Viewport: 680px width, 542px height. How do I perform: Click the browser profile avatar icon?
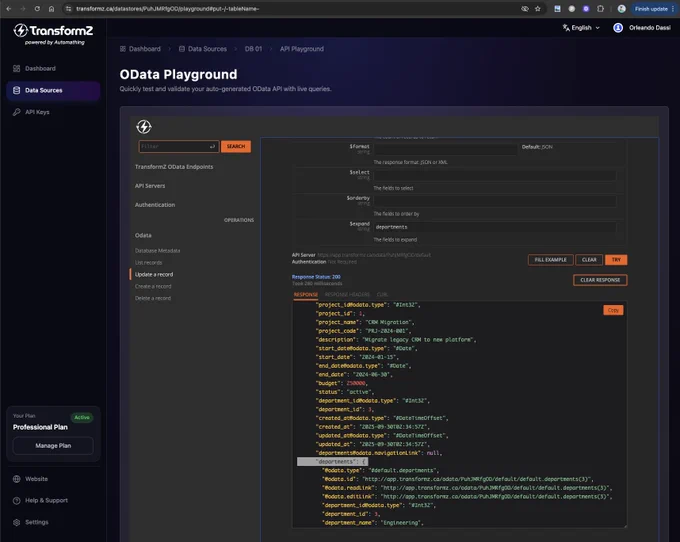[x=621, y=9]
